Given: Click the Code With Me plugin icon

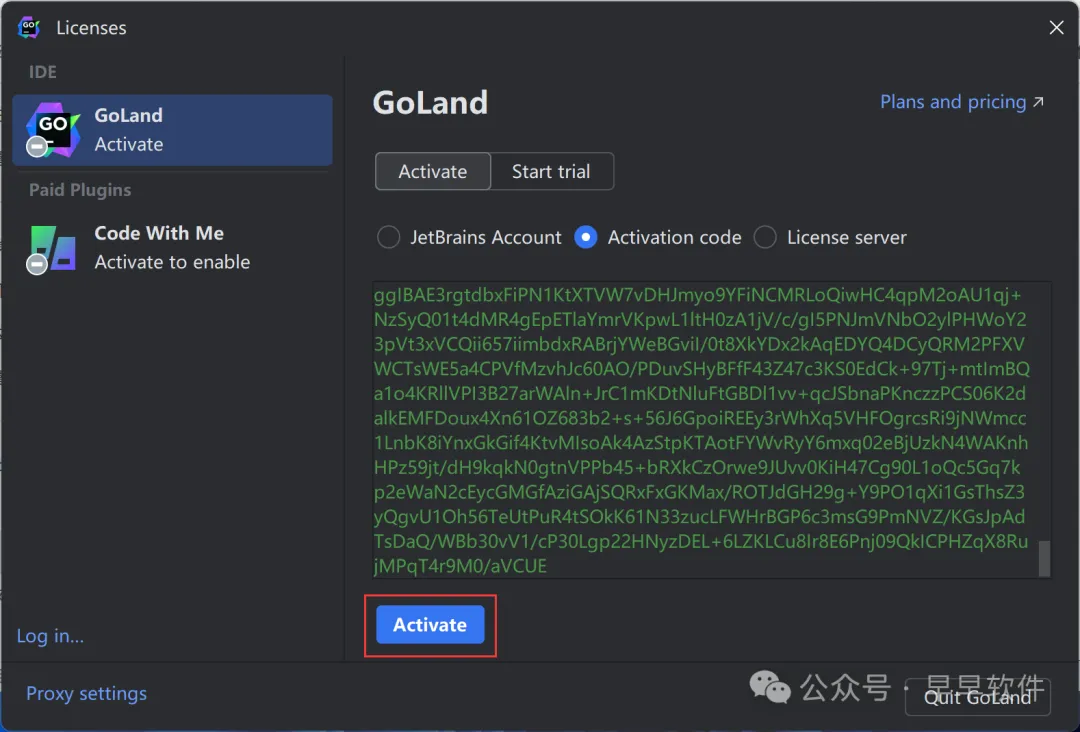Looking at the screenshot, I should [x=52, y=248].
